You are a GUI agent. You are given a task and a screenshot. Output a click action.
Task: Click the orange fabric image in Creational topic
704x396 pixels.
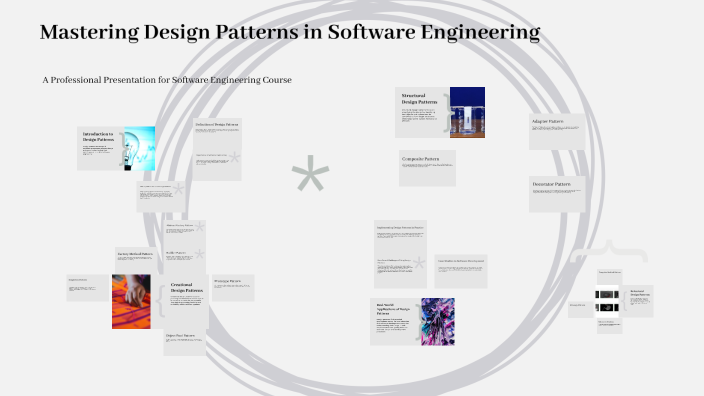131,302
